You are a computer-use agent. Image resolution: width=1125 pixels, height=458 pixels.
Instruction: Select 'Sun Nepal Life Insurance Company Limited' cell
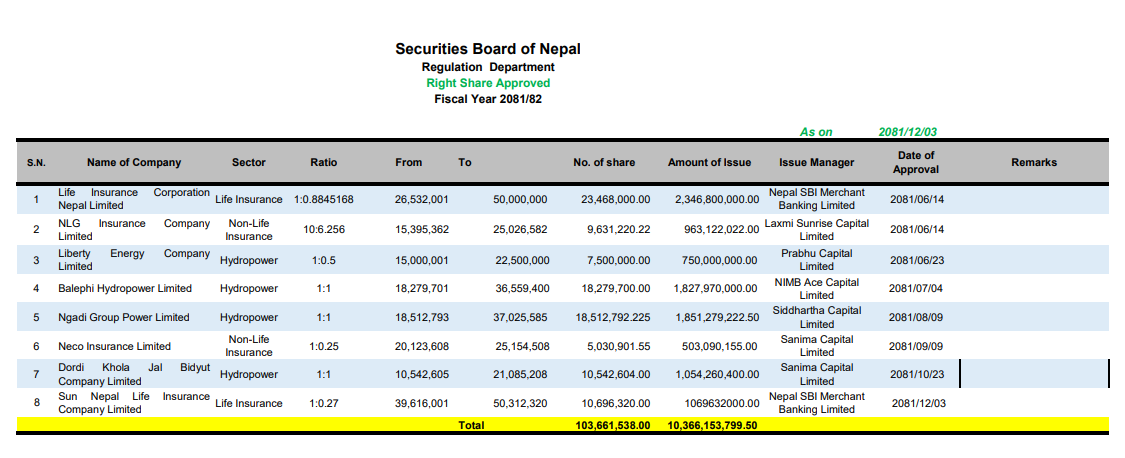[x=134, y=403]
